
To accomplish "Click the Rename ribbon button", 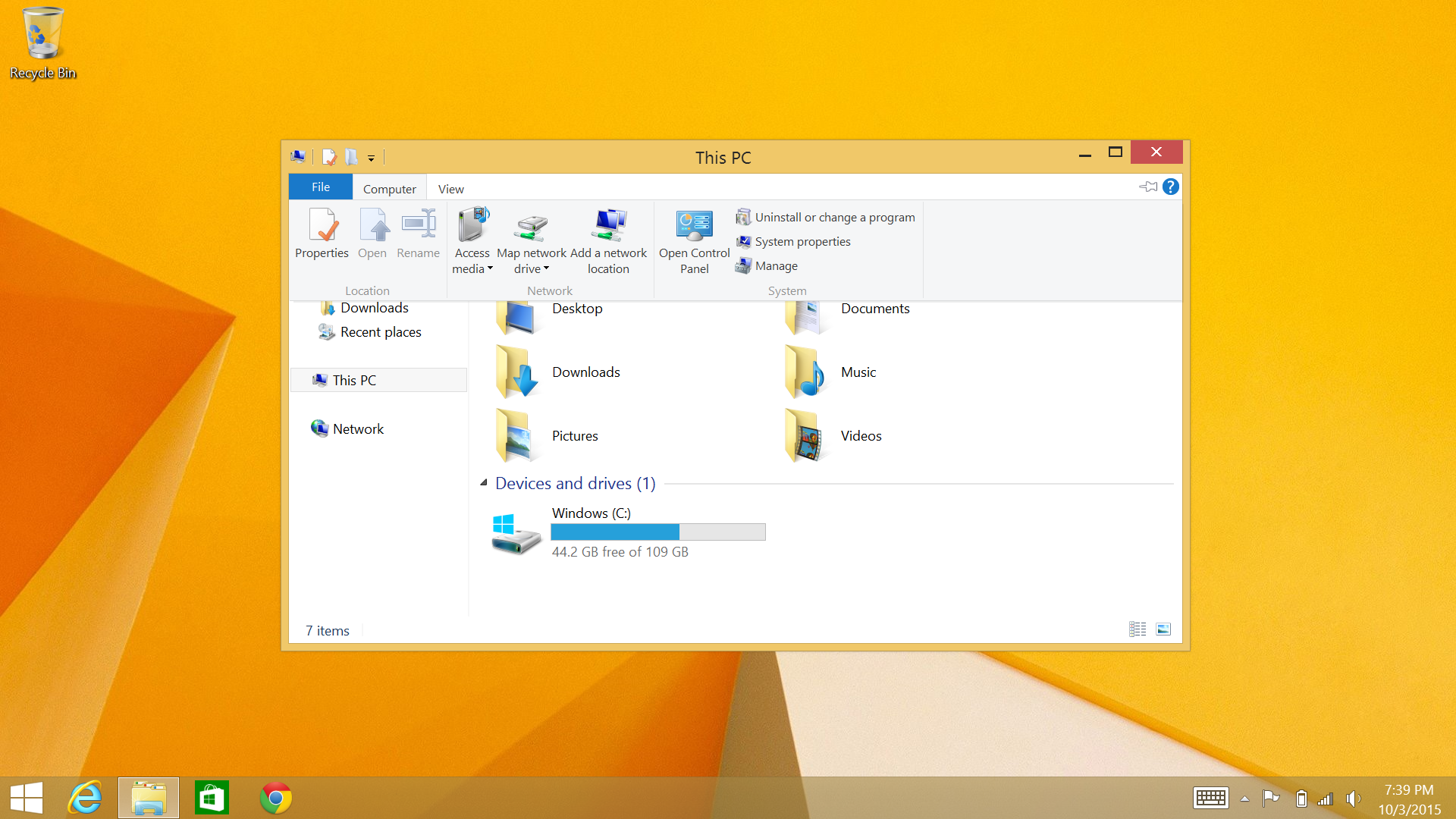I will pos(418,234).
